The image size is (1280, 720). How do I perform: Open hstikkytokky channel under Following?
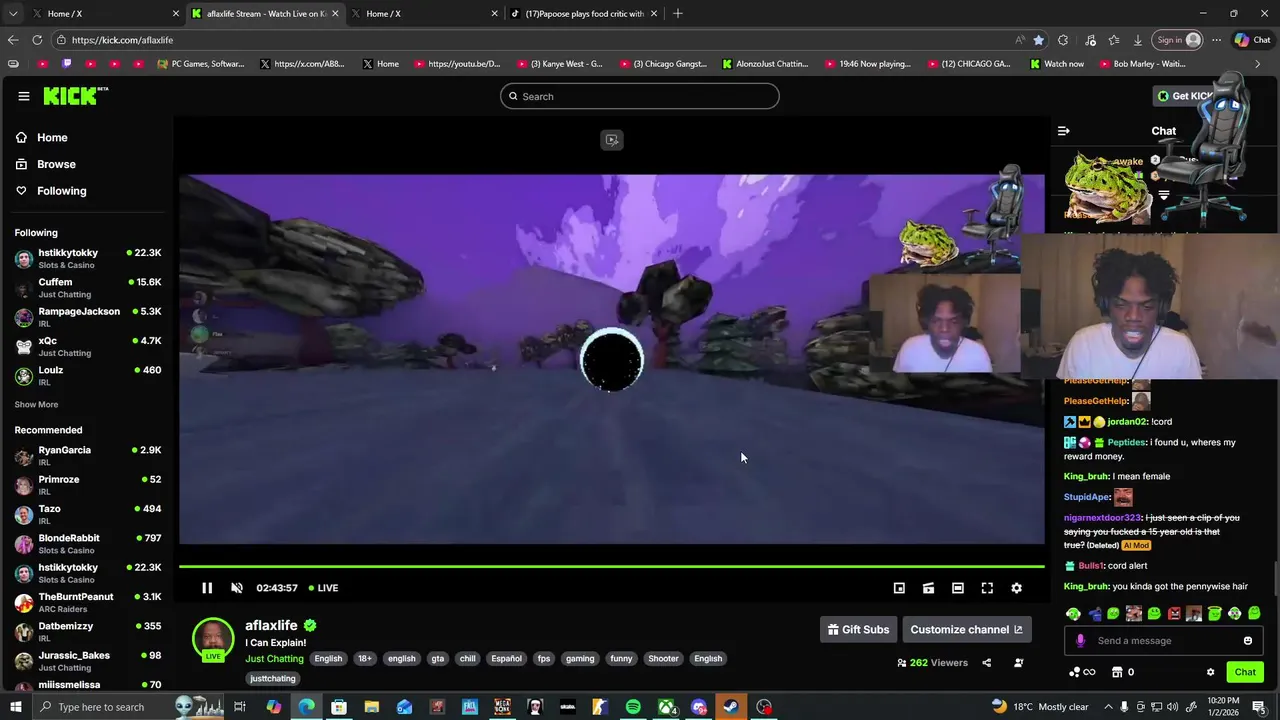click(x=88, y=258)
